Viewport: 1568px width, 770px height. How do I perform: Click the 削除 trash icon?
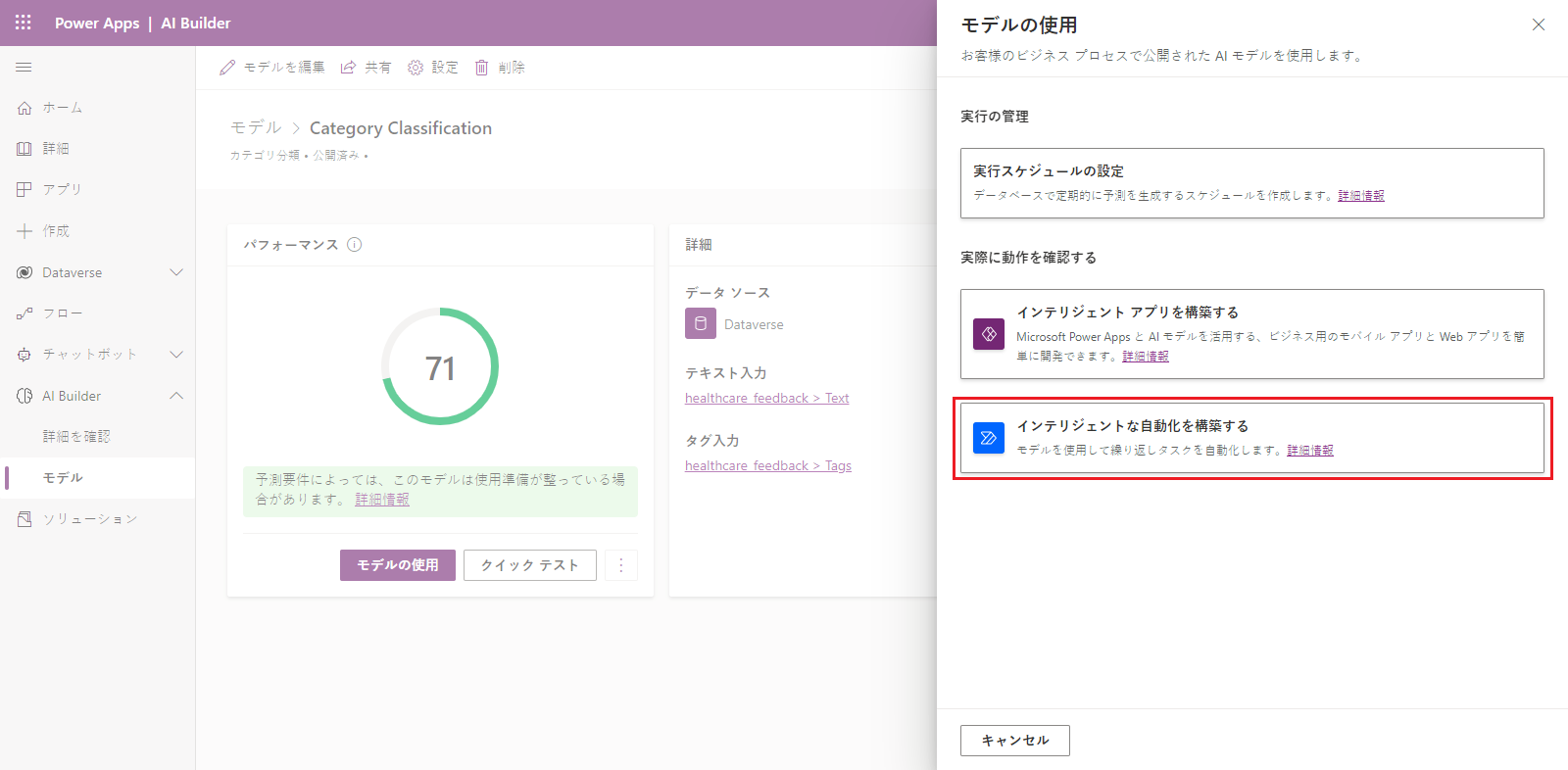coord(482,68)
